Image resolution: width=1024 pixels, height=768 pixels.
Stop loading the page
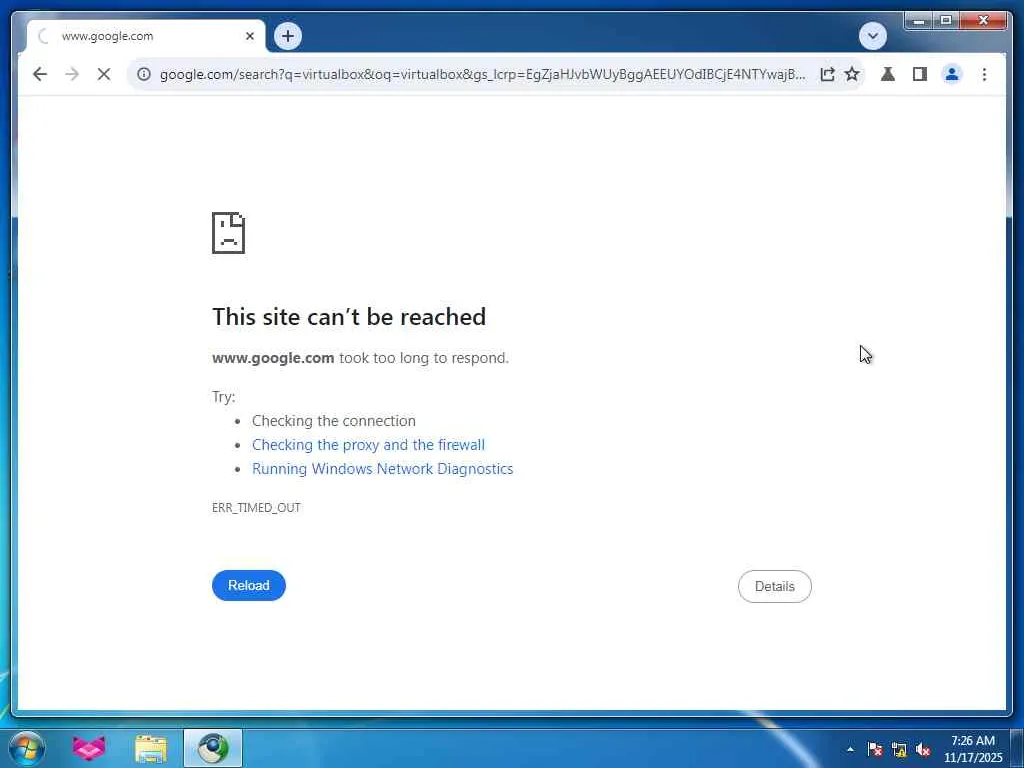pos(104,74)
